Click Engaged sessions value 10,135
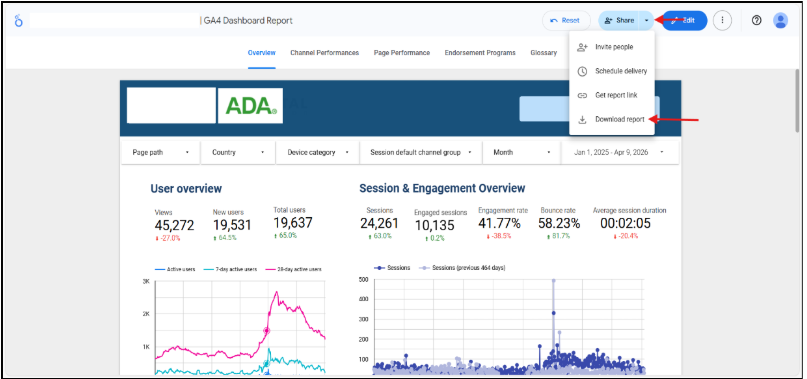The width and height of the screenshot is (807, 379). tap(434, 226)
